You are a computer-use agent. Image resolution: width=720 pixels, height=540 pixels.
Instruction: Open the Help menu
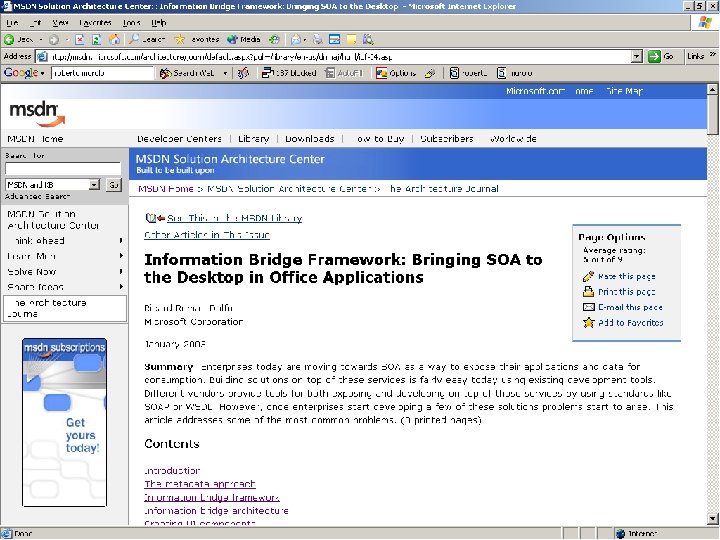158,22
